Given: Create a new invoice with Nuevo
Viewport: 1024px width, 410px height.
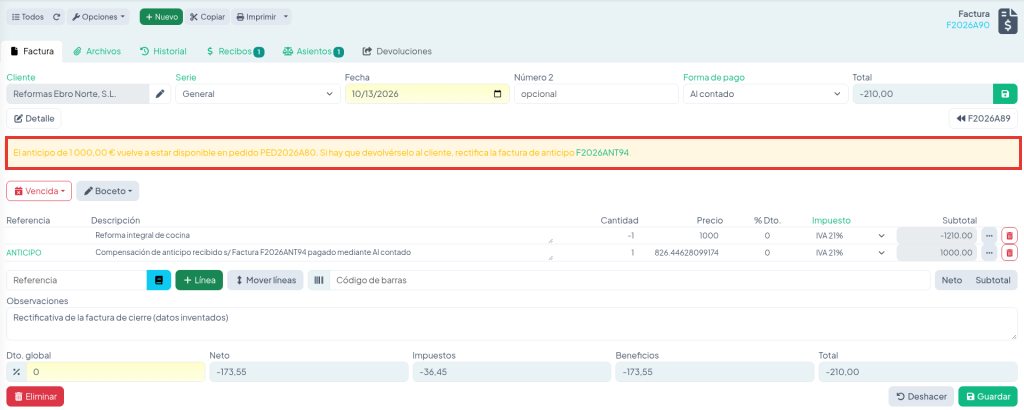Looking at the screenshot, I should tap(161, 17).
